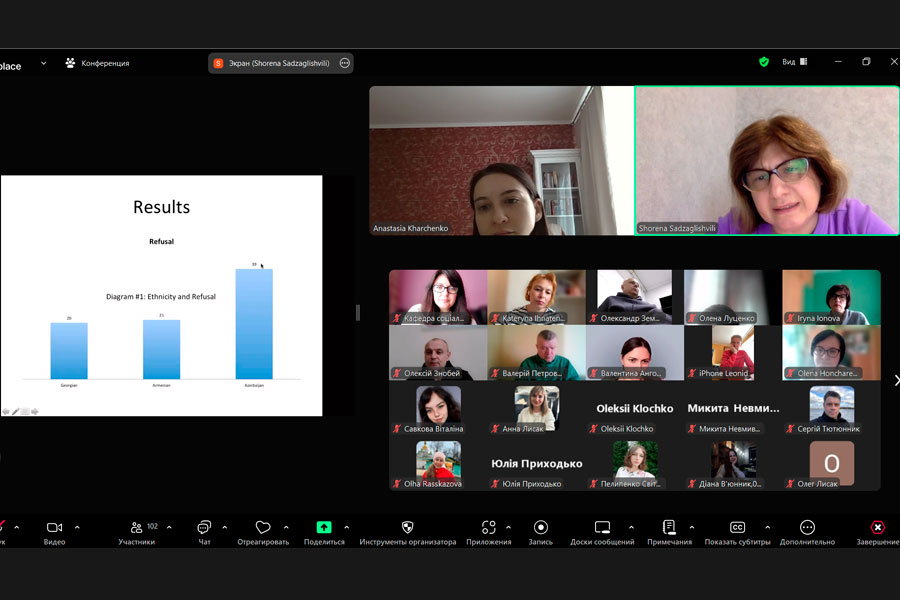Select Олена Луценко participant tile
Viewport: 900px width, 600px height.
733,297
